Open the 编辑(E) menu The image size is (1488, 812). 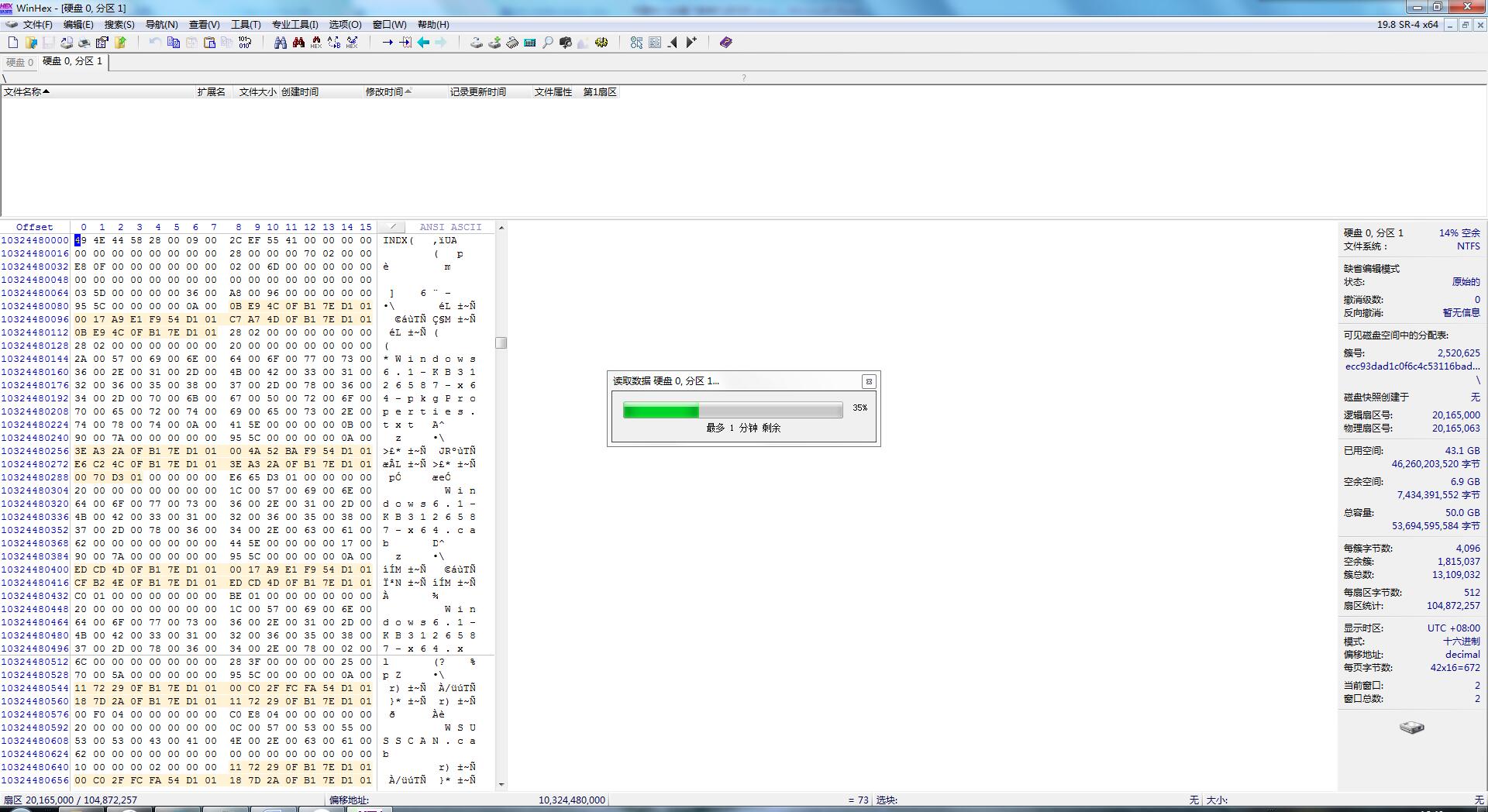pos(78,25)
